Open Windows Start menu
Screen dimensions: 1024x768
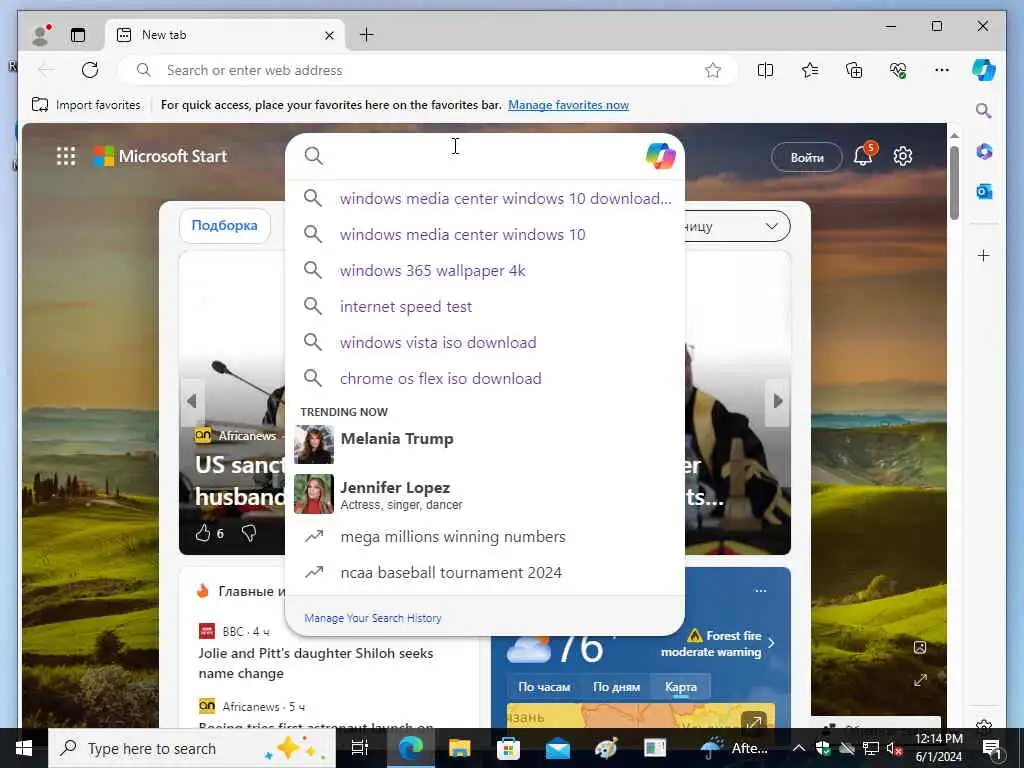click(24, 748)
